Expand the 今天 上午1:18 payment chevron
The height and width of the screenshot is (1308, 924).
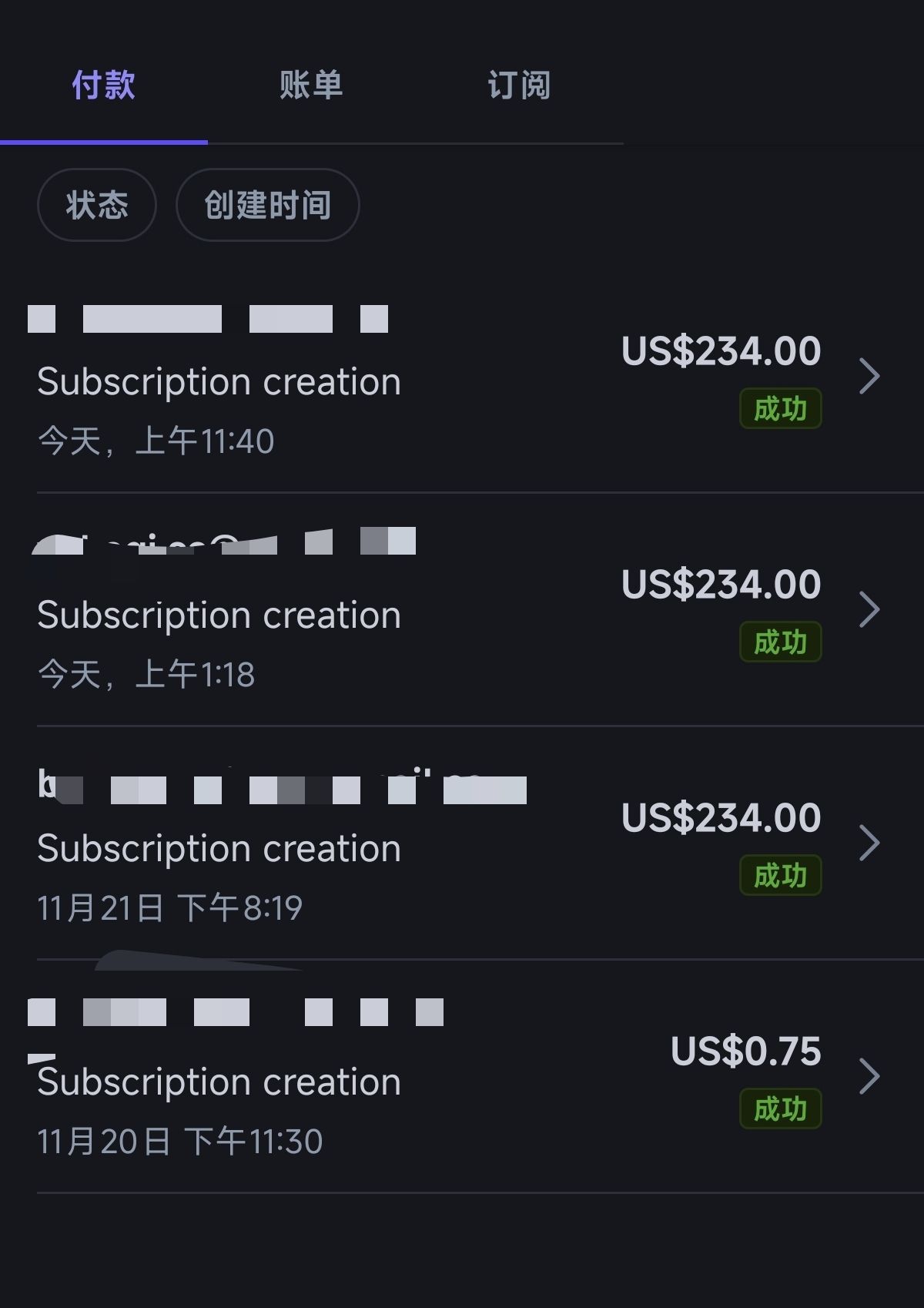tap(869, 610)
